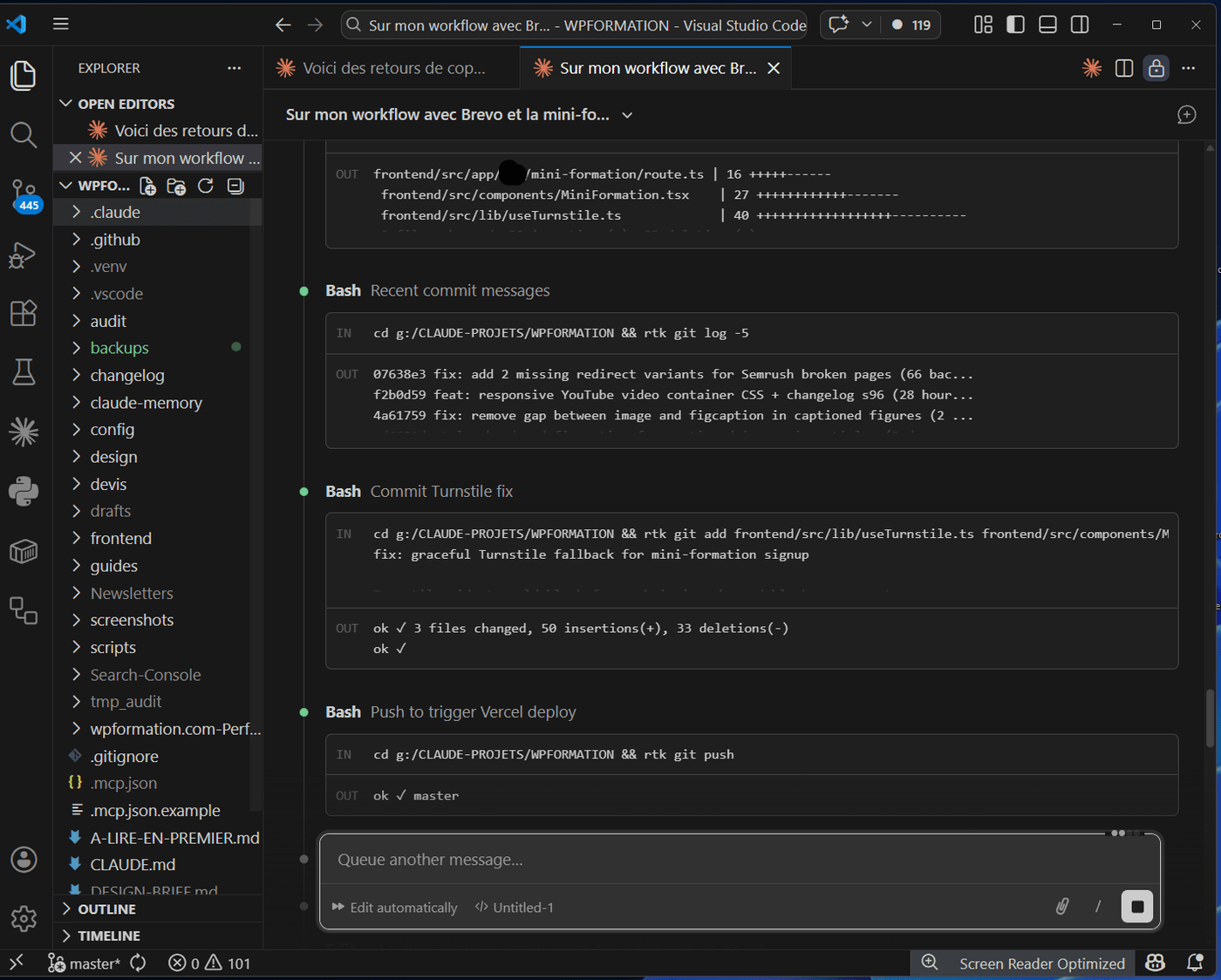Open the breadcrumb dropdown for the workflow file
This screenshot has width=1221, height=980.
tap(627, 114)
